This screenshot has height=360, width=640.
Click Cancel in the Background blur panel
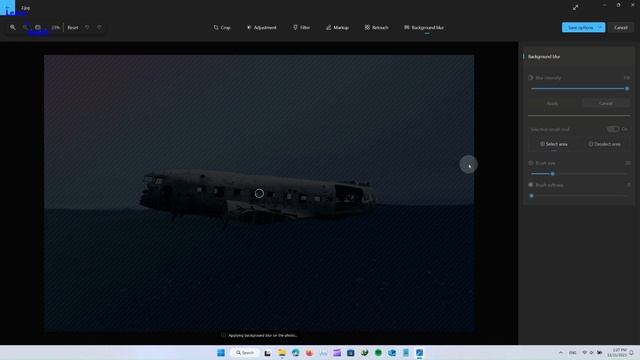click(x=606, y=103)
